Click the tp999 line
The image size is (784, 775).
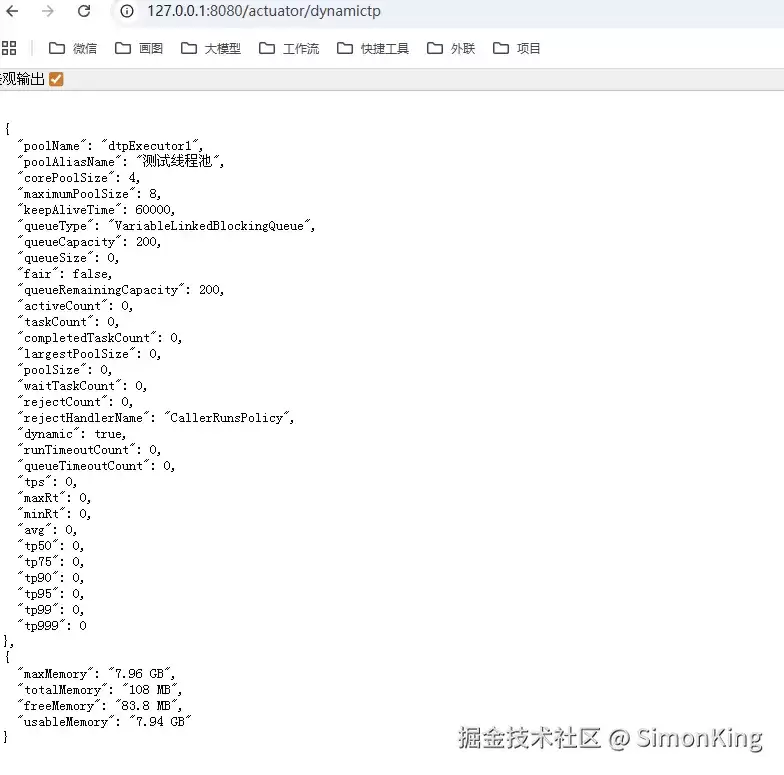tap(52, 626)
